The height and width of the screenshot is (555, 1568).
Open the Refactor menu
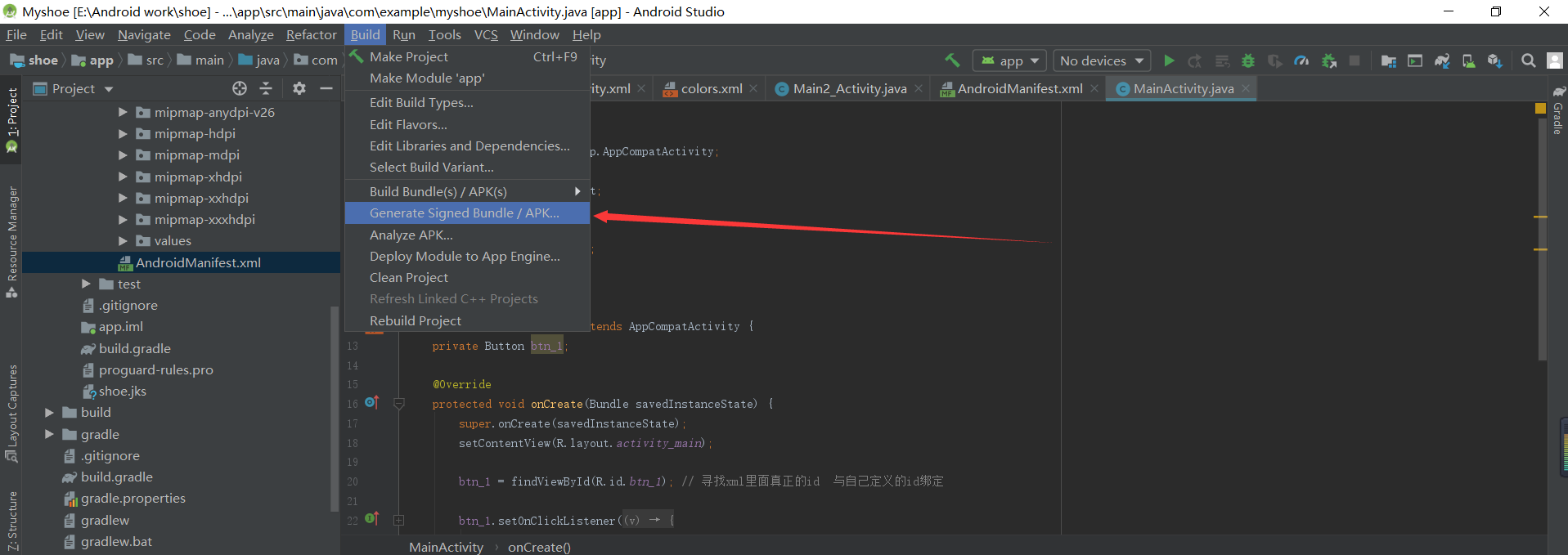[311, 34]
